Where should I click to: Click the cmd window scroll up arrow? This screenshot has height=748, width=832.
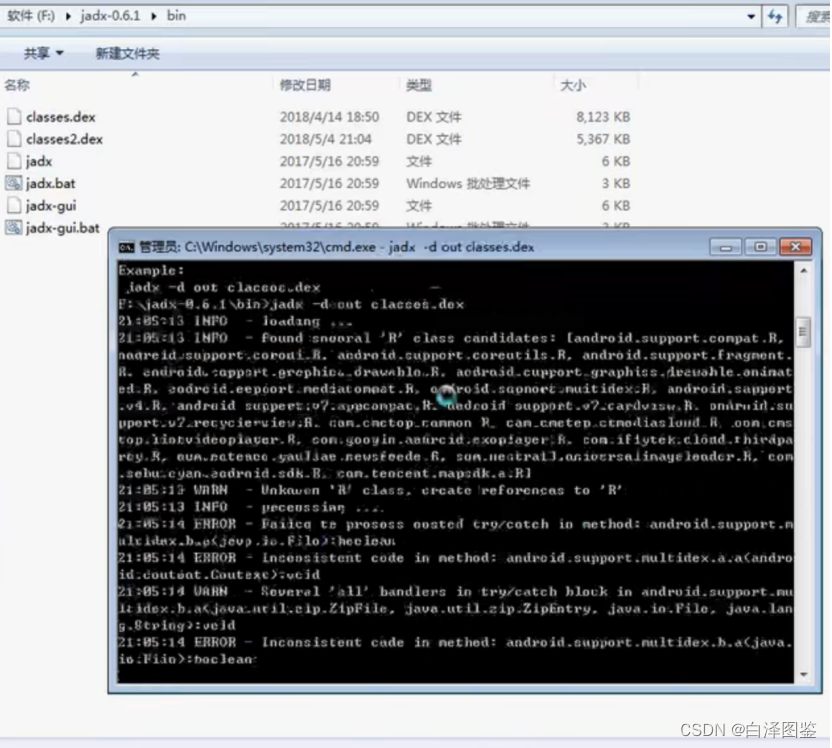click(803, 271)
